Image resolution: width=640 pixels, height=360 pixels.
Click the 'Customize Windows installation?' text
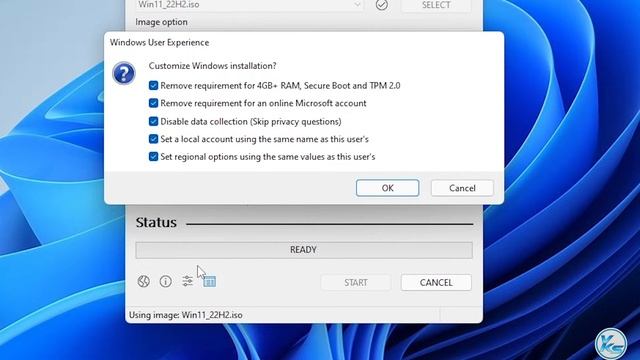pyautogui.click(x=212, y=66)
